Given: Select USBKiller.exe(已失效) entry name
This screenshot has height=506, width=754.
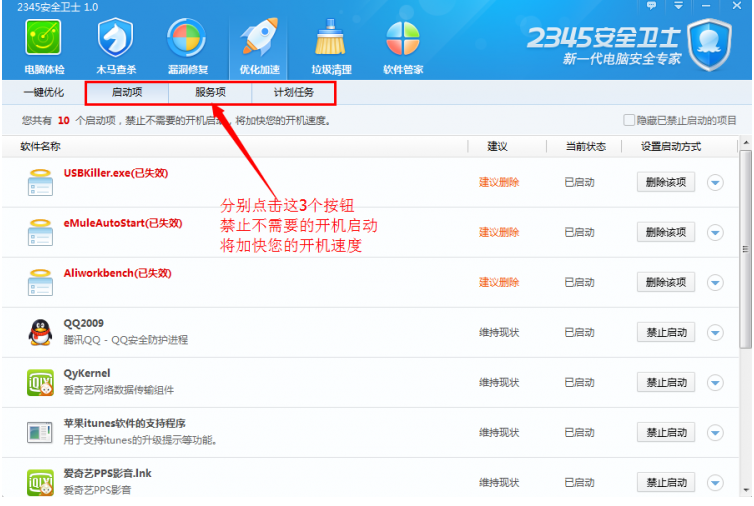Looking at the screenshot, I should 116,173.
